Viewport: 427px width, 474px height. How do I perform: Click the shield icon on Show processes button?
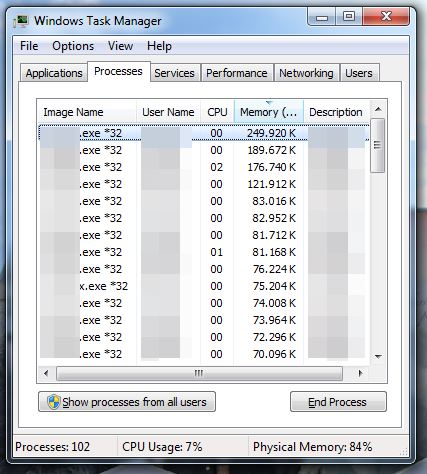[x=53, y=402]
